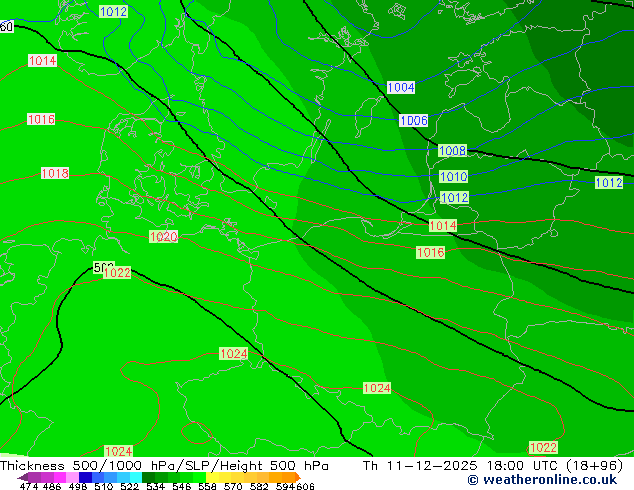The width and height of the screenshot is (634, 490).
Task: Click the 'Th 11-12-2025 18:00 UTC (18+96)' timestamp
Action: (492, 465)
